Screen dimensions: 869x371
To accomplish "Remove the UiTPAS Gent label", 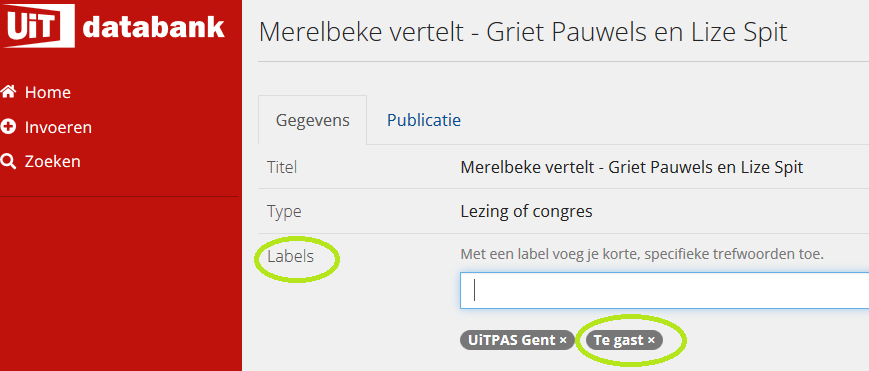I will [563, 340].
